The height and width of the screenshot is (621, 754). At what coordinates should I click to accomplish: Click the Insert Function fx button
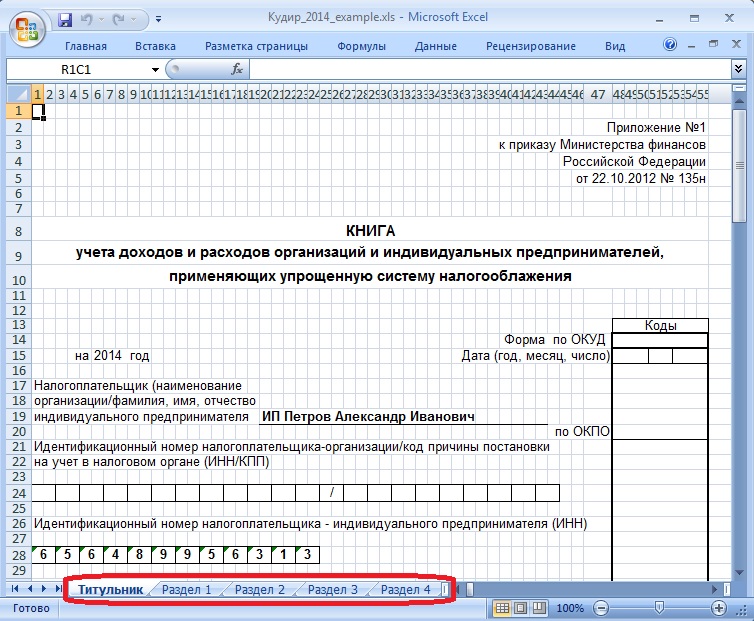[x=237, y=70]
